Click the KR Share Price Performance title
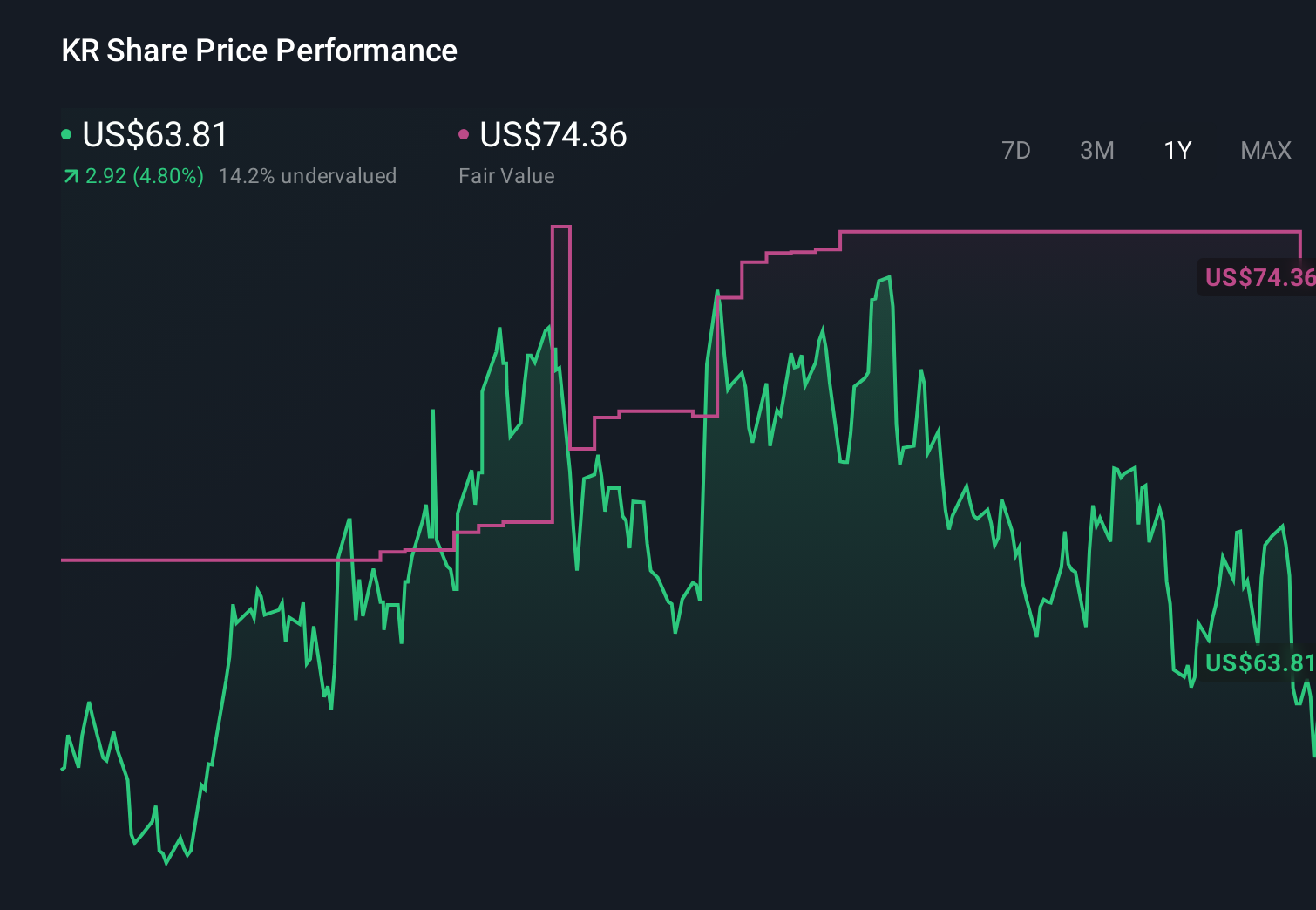1316x910 pixels. (259, 51)
